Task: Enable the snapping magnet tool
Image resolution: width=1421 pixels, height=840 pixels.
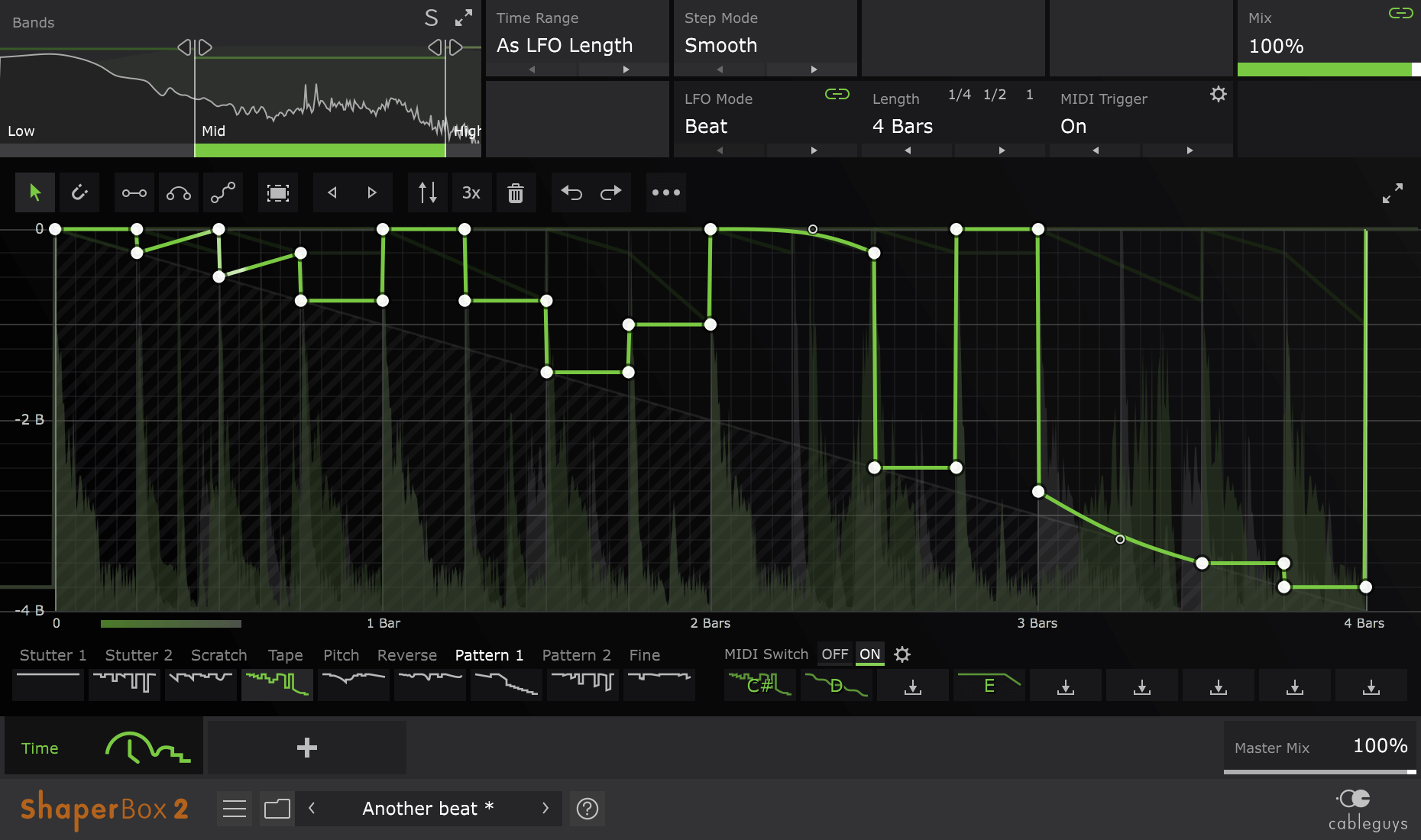Action: [x=79, y=192]
